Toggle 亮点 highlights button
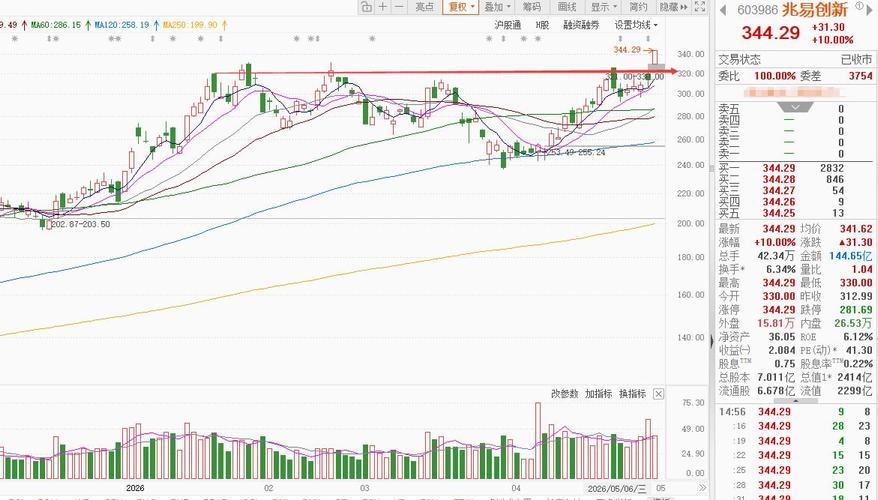The height and width of the screenshot is (500, 878). [x=424, y=7]
